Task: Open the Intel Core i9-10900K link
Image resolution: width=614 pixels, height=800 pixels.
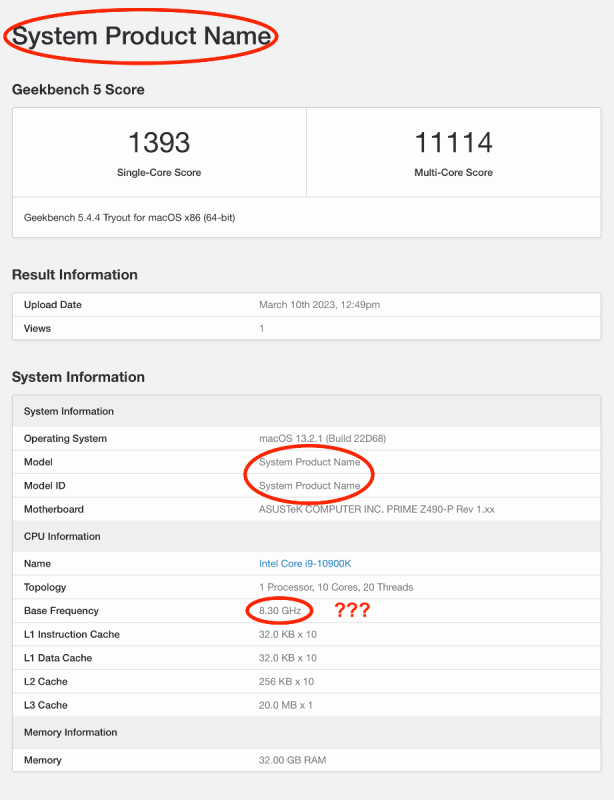Action: 305,563
